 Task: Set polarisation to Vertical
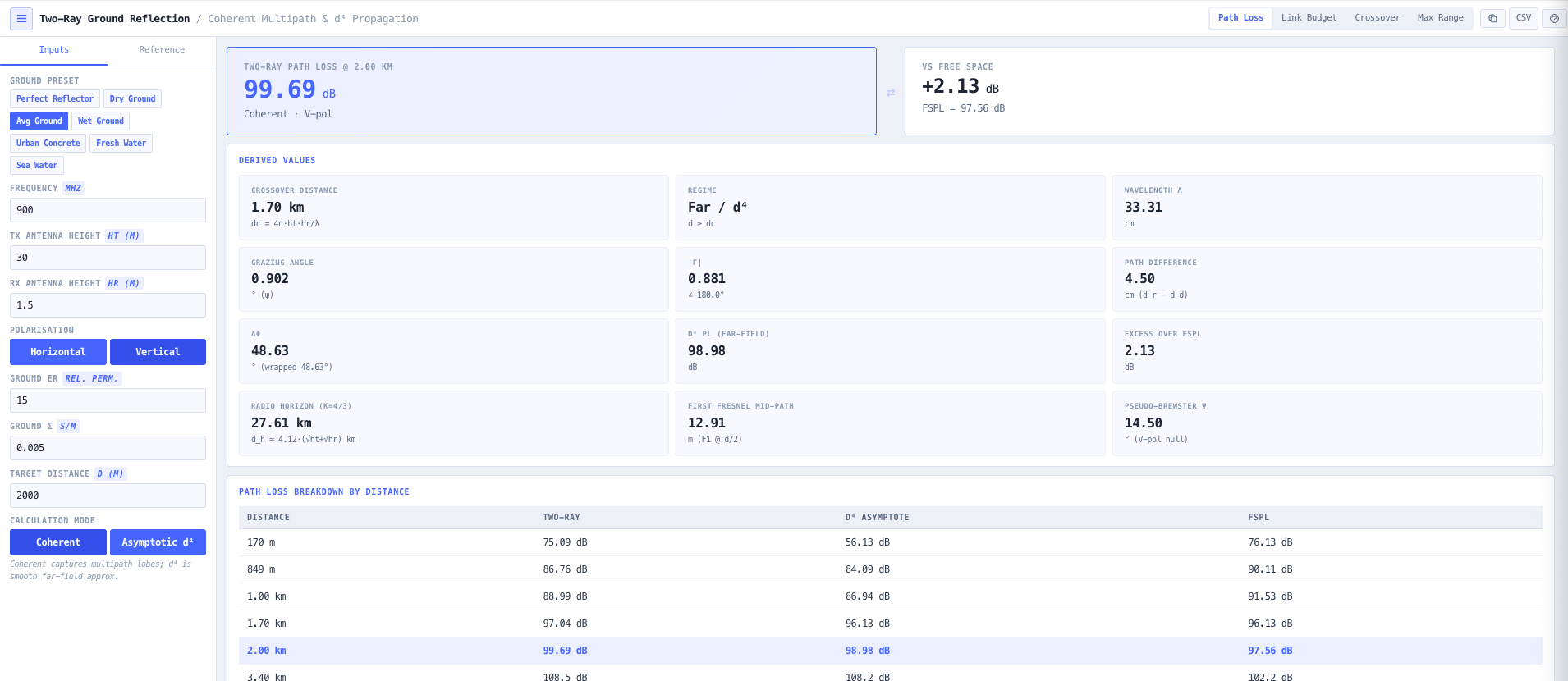point(158,352)
